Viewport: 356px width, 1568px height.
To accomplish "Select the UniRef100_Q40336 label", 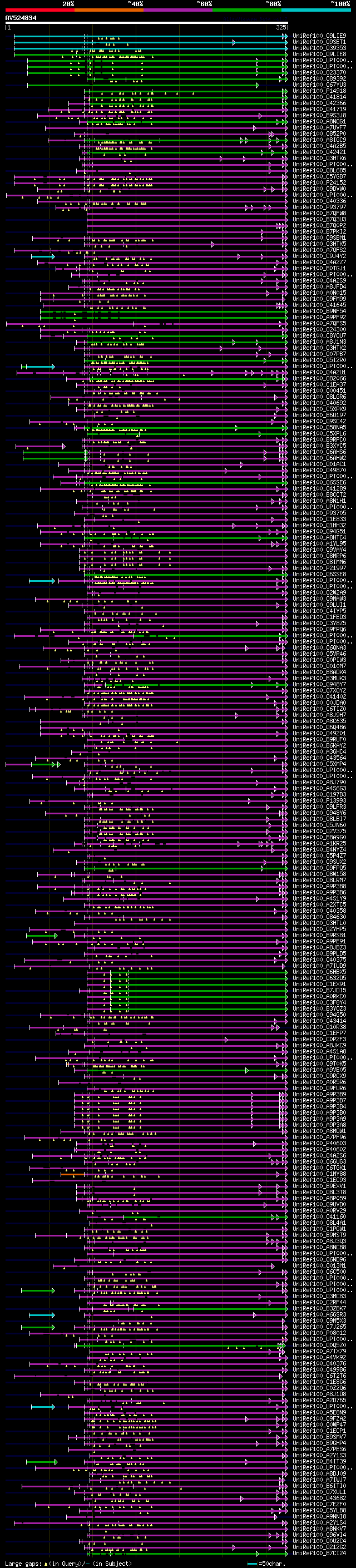I will [319, 201].
